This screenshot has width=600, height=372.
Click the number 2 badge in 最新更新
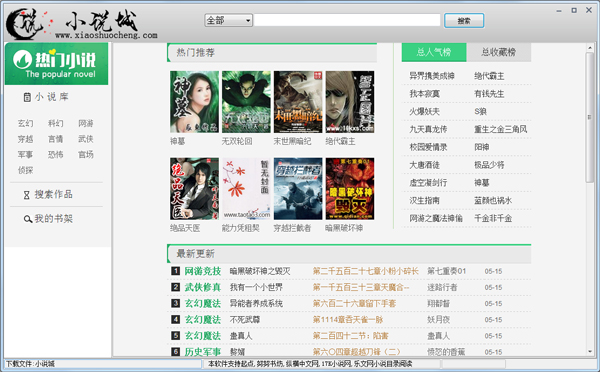tap(175, 287)
